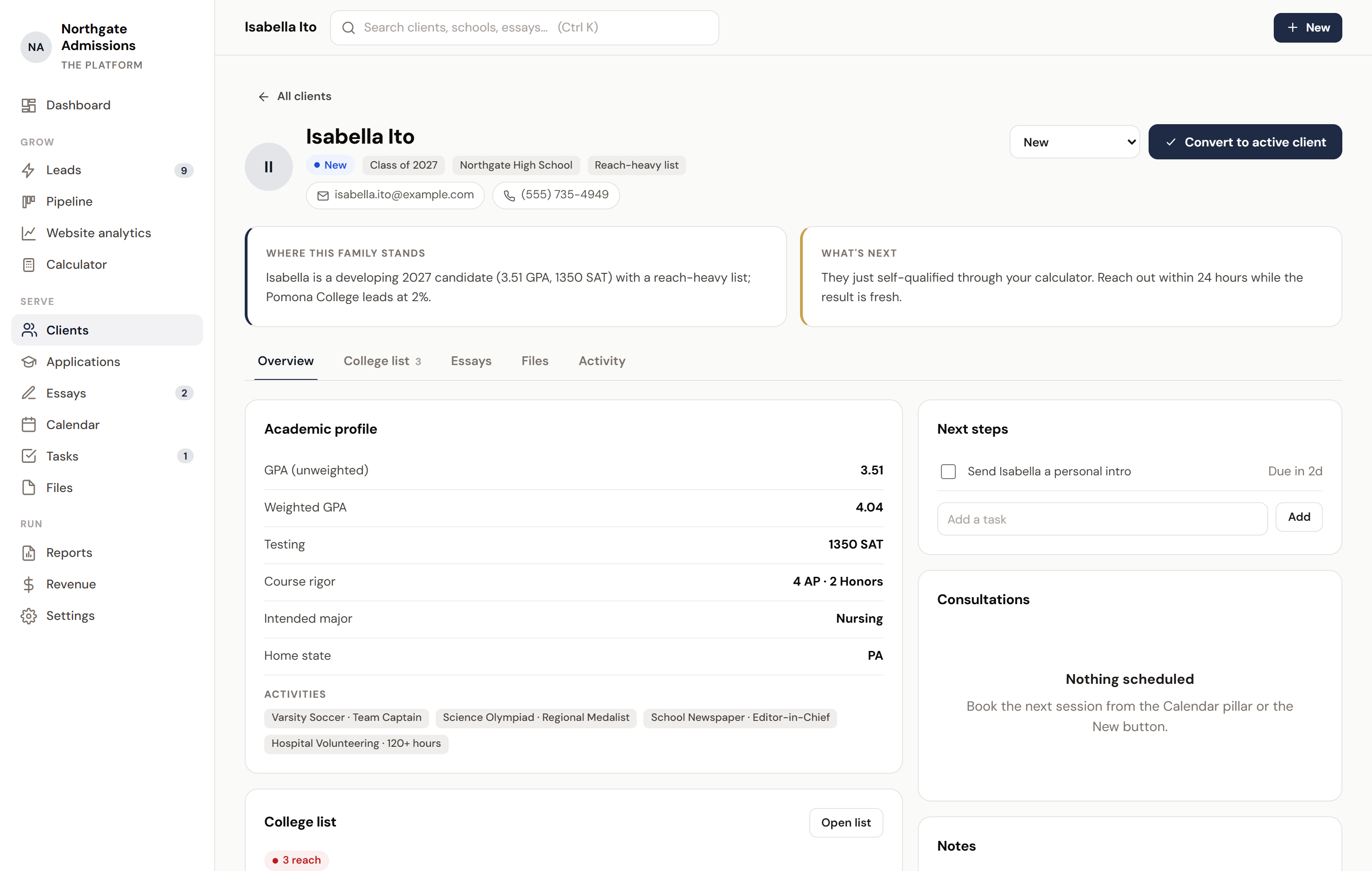Click the Clients people icon

coord(28,330)
